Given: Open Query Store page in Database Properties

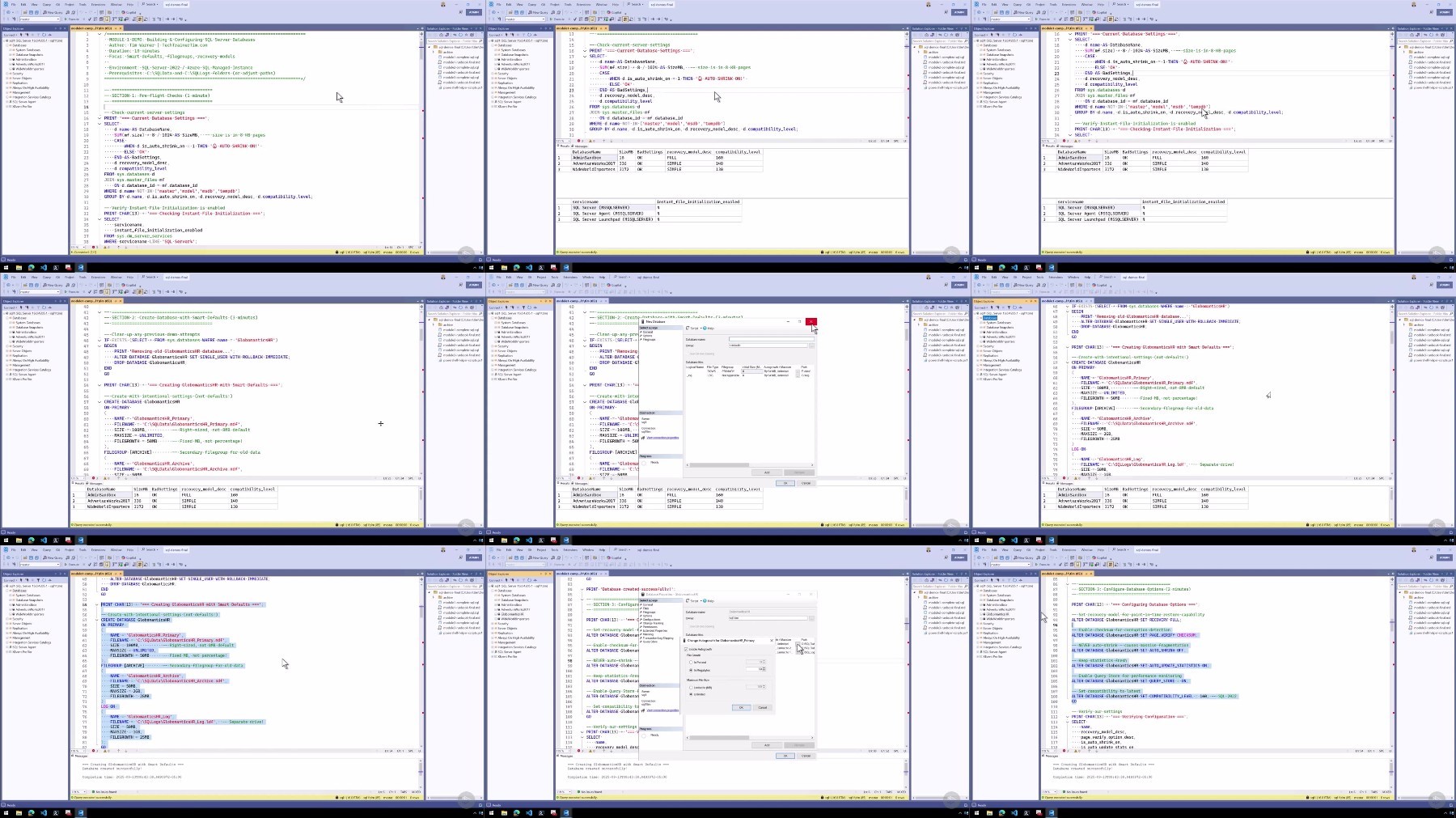Looking at the screenshot, I should pos(650,642).
